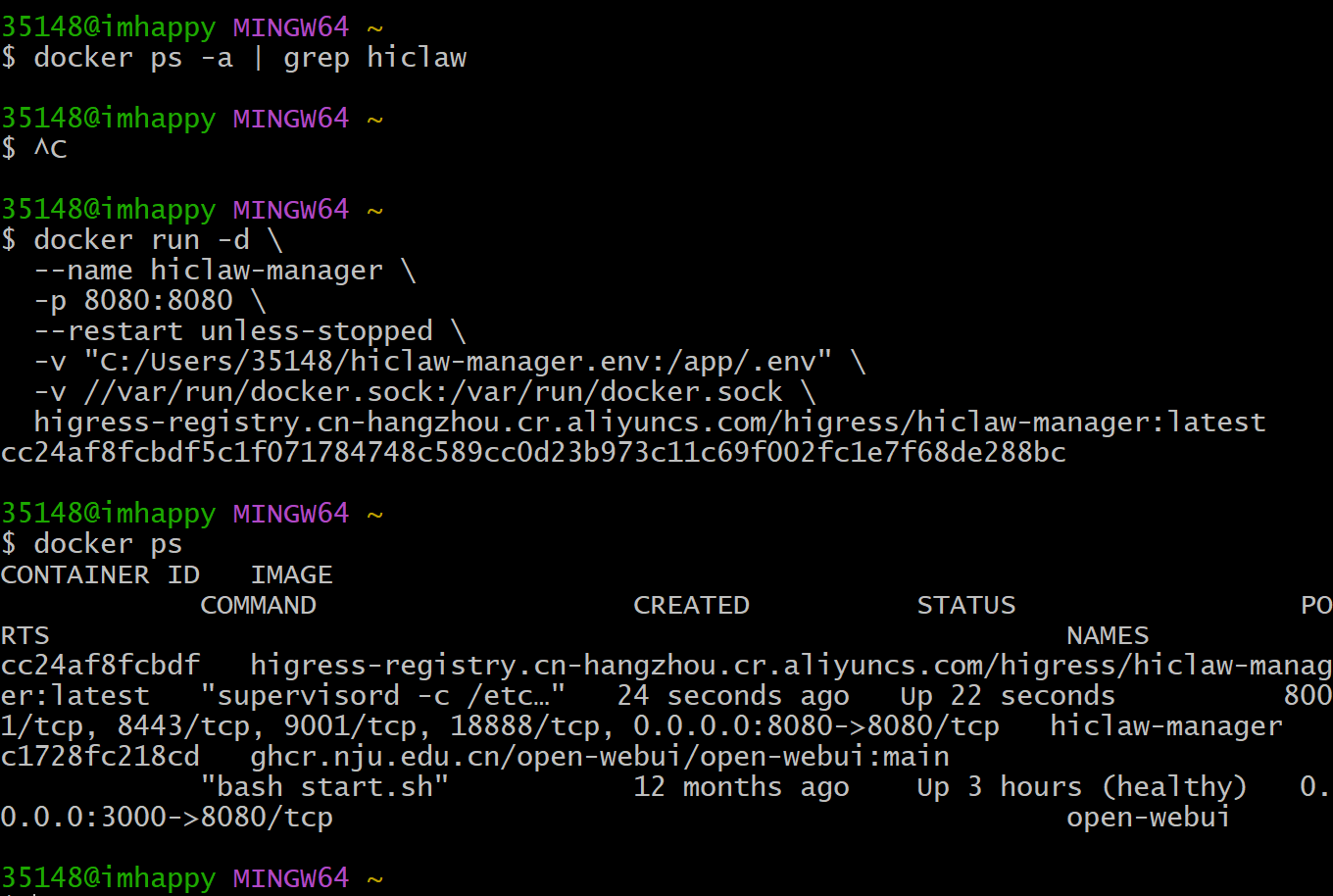Click the STATUS column header
The image size is (1333, 896).
pos(966,605)
